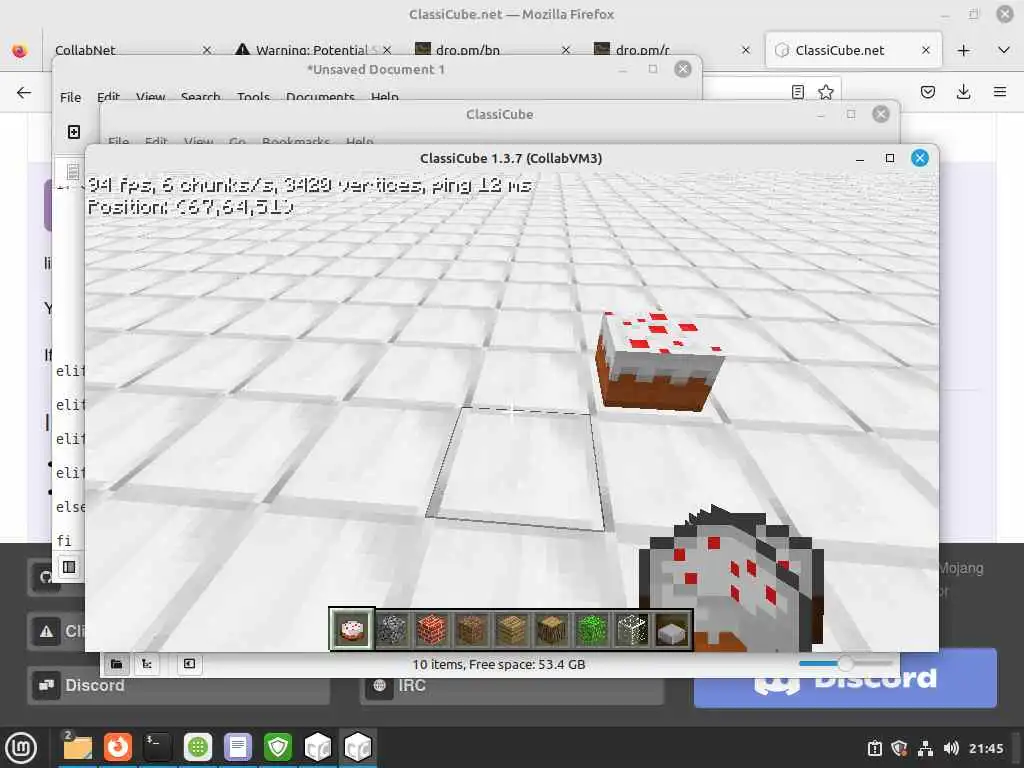Open the Files folder in the taskbar
The height and width of the screenshot is (768, 1024).
tap(78, 747)
